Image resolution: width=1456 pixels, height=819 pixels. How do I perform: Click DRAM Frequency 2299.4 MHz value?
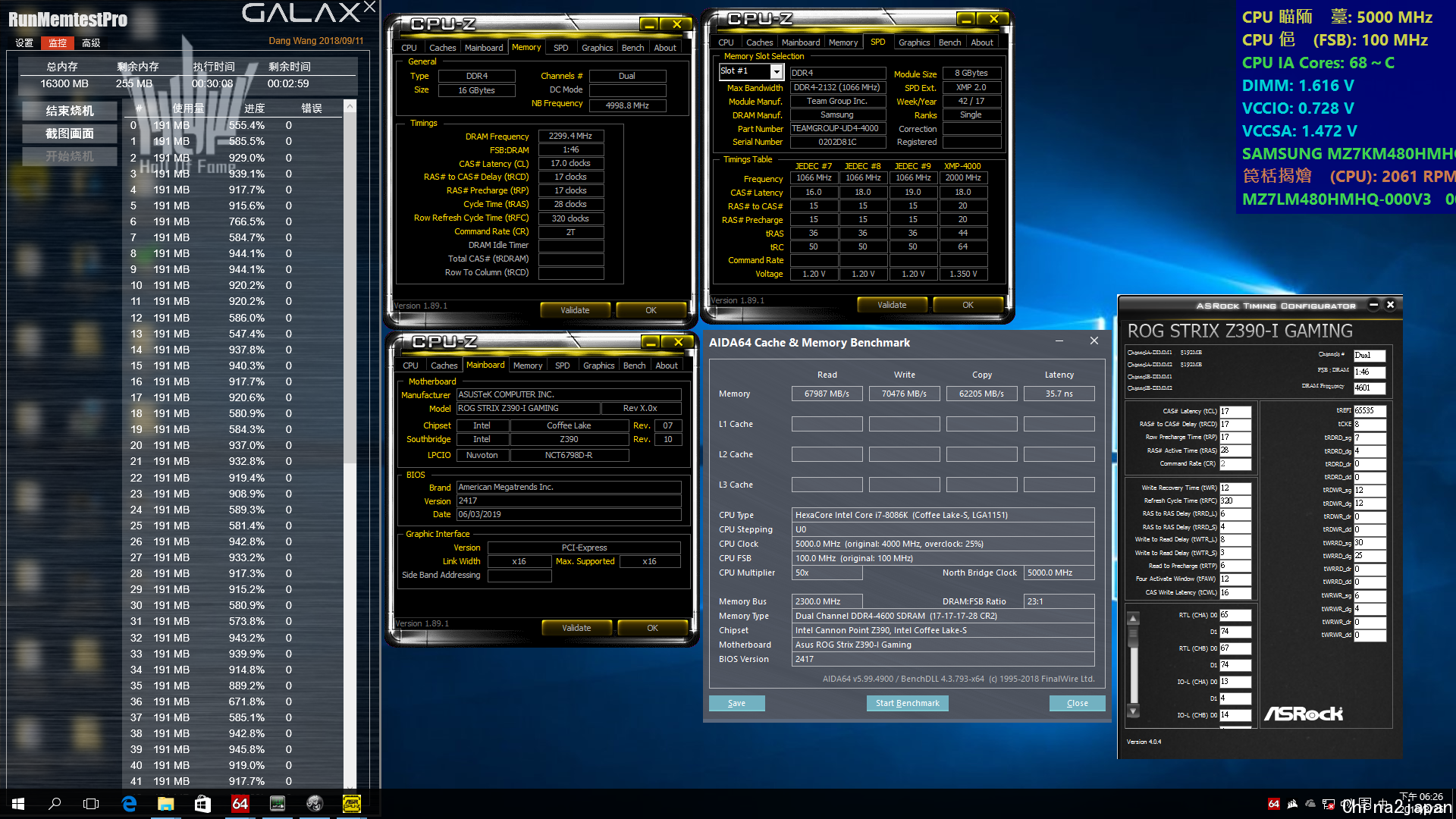[571, 136]
